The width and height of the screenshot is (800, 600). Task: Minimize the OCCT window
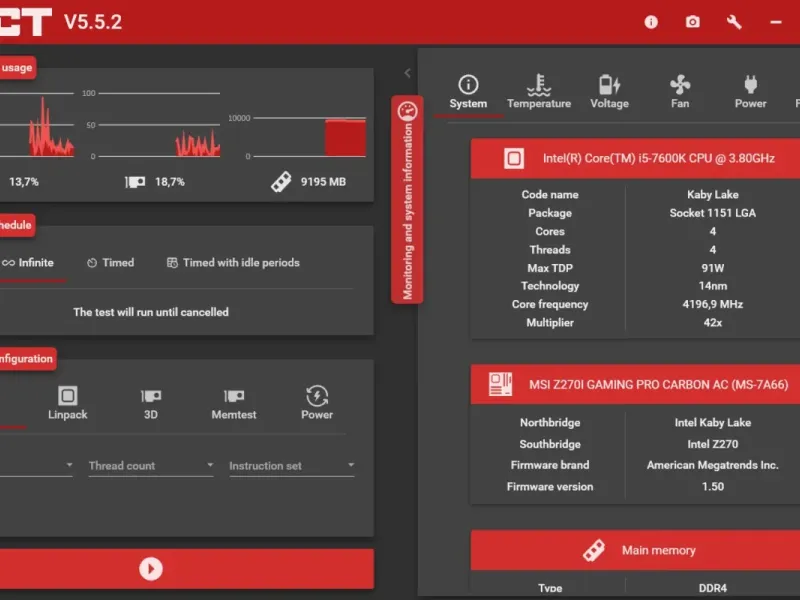[x=776, y=22]
